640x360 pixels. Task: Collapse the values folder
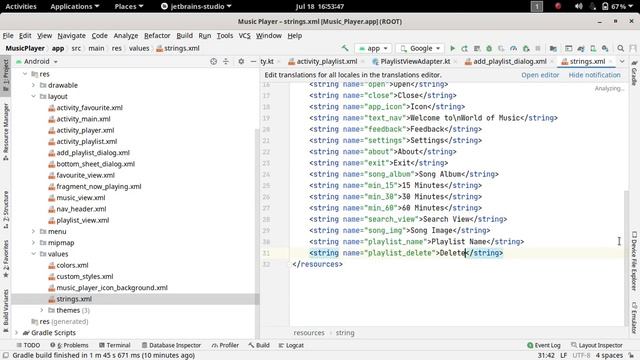coord(33,254)
